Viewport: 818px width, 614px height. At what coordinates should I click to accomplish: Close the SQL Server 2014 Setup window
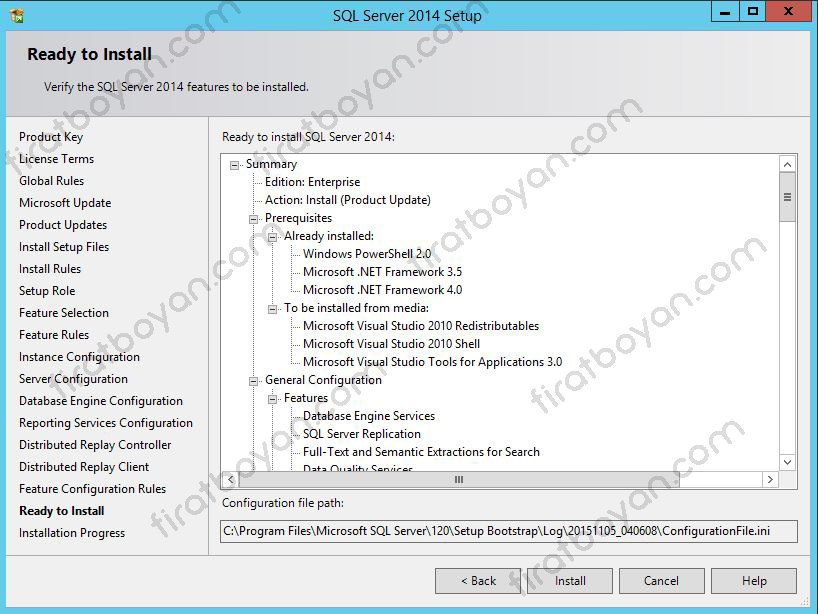coord(788,11)
